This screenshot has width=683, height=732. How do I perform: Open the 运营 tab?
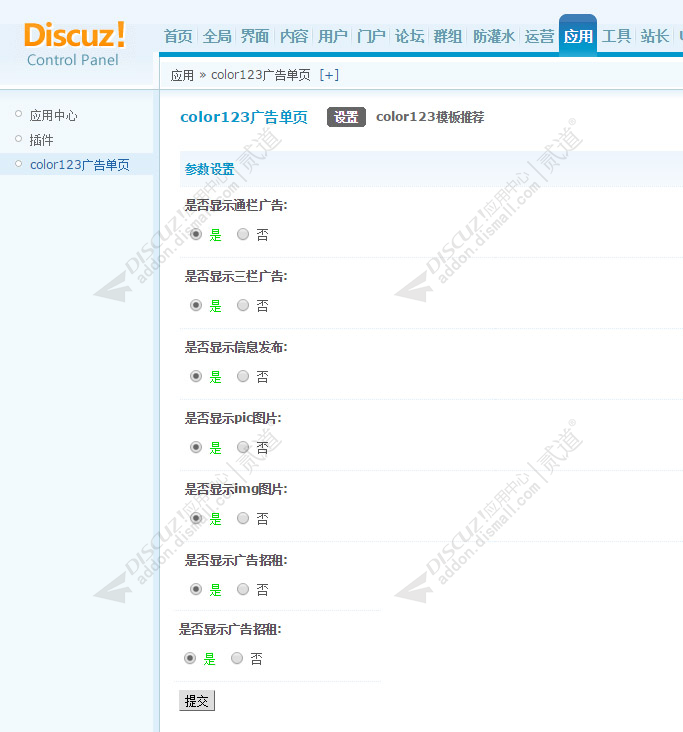coord(539,36)
